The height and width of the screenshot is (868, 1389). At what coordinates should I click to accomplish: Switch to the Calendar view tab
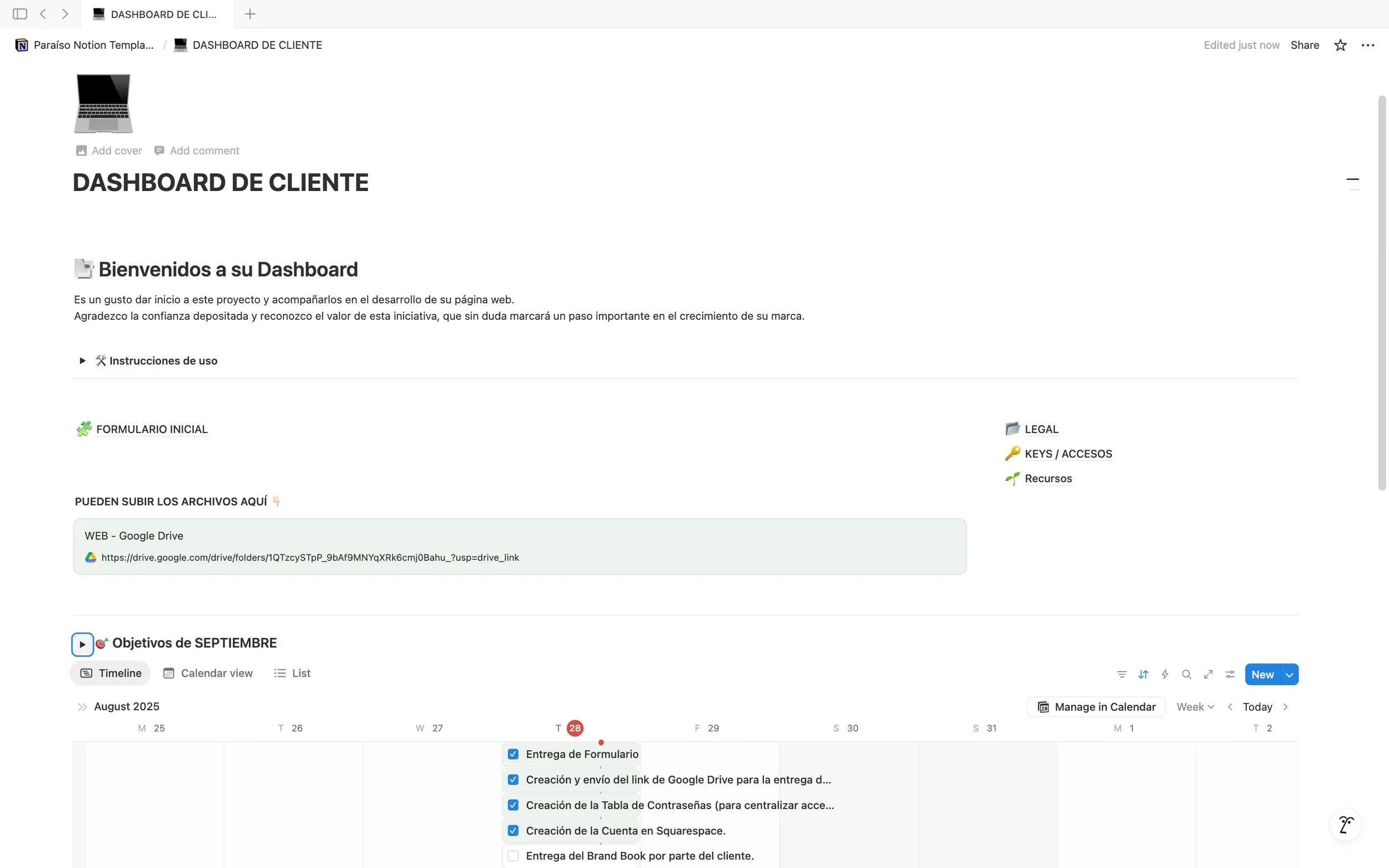tap(208, 674)
